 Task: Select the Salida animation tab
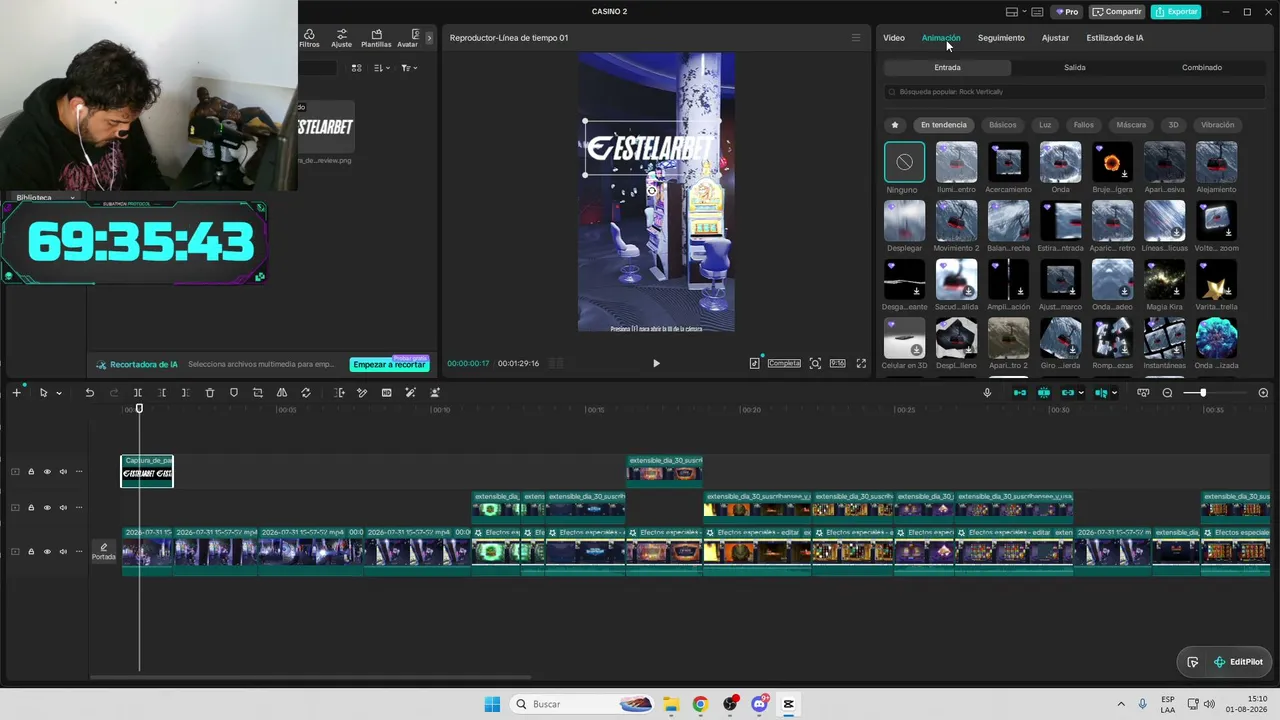click(1075, 67)
